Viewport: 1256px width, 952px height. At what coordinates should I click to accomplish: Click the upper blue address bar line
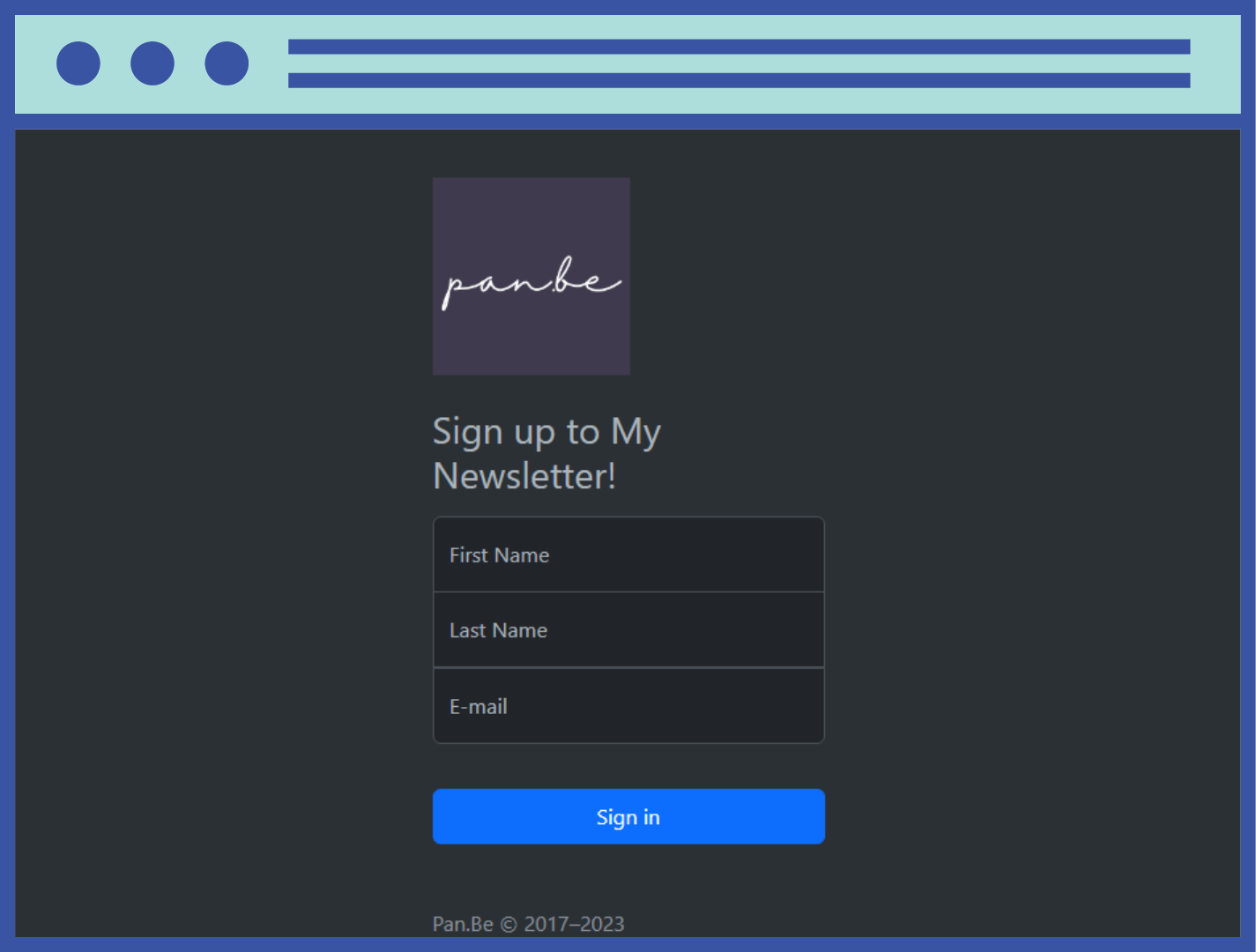point(739,47)
